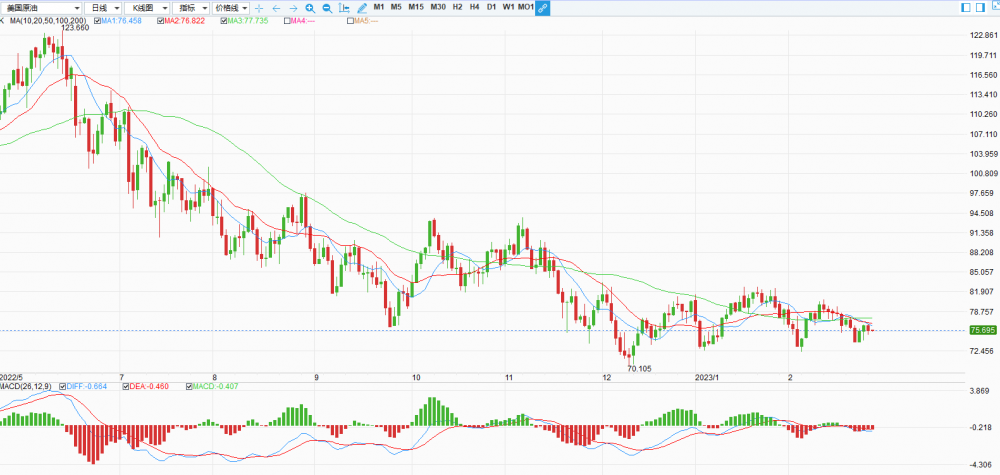This screenshot has width=1000, height=475.
Task: Switch to M1 timeframe
Action: point(379,7)
